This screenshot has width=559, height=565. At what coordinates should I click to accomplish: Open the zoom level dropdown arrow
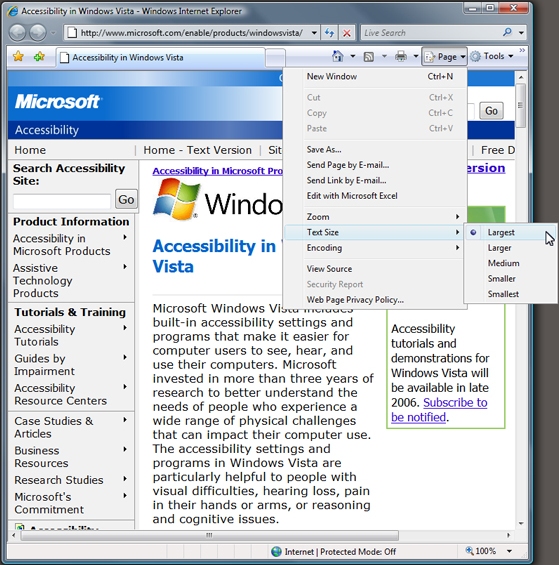(509, 551)
